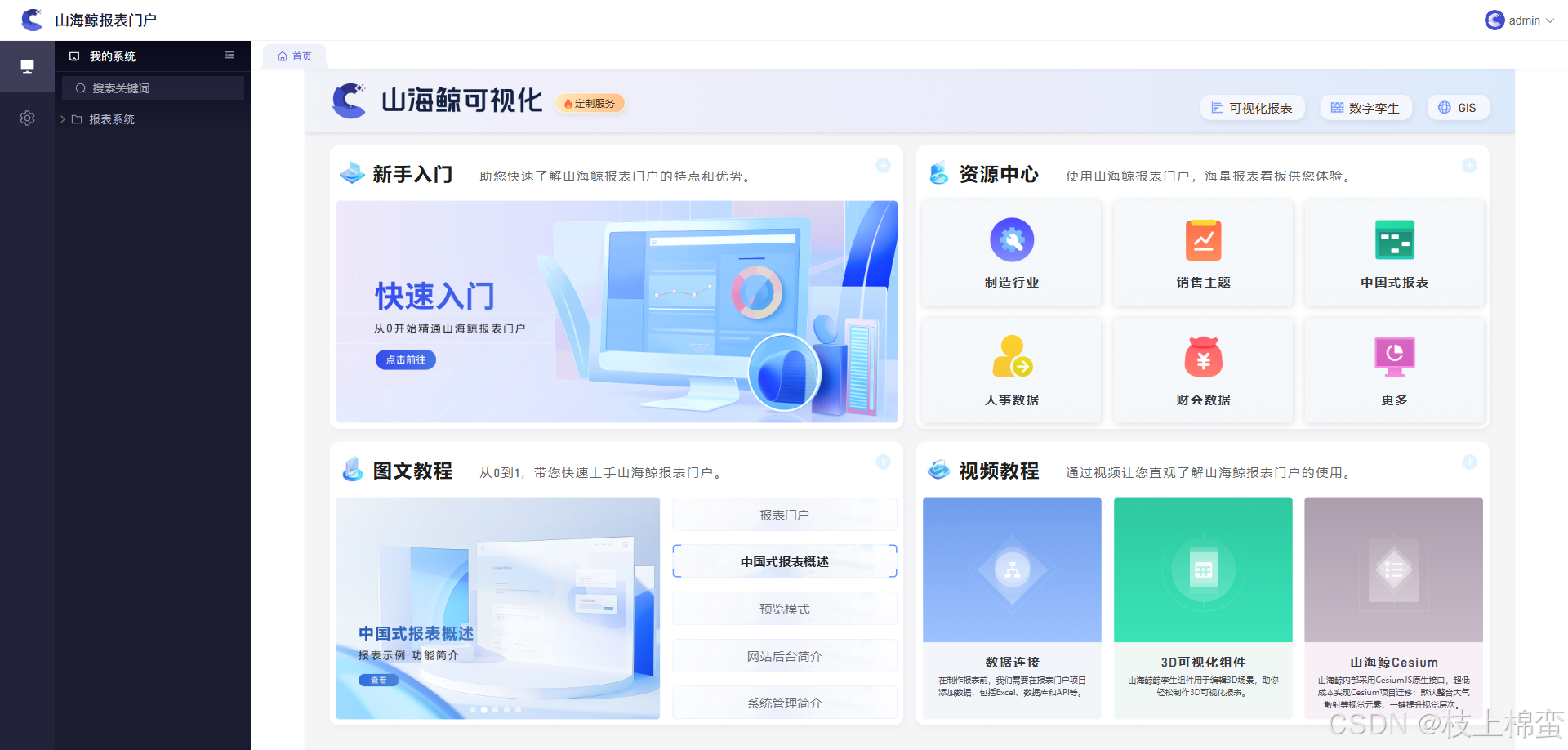Screen dimensions: 1568x750
Task: Click the plus icon in 资源中心 card
Action: click(1469, 166)
